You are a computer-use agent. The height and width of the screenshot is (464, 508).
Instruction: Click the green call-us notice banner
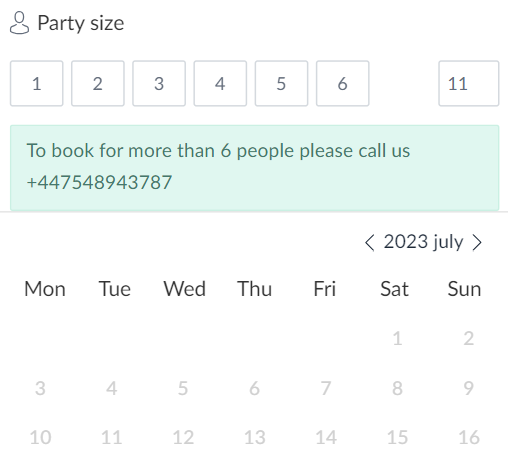coord(255,168)
